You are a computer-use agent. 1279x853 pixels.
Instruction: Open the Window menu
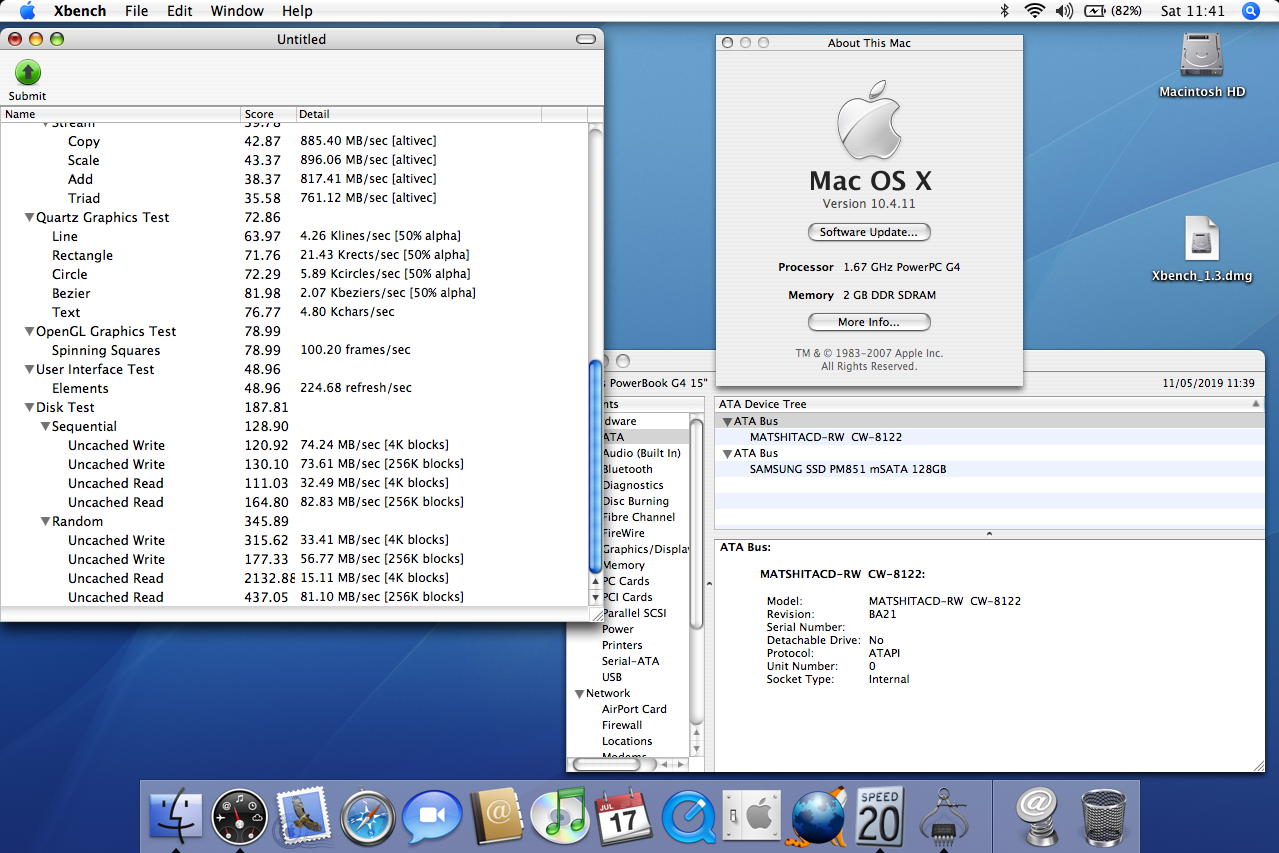(237, 11)
